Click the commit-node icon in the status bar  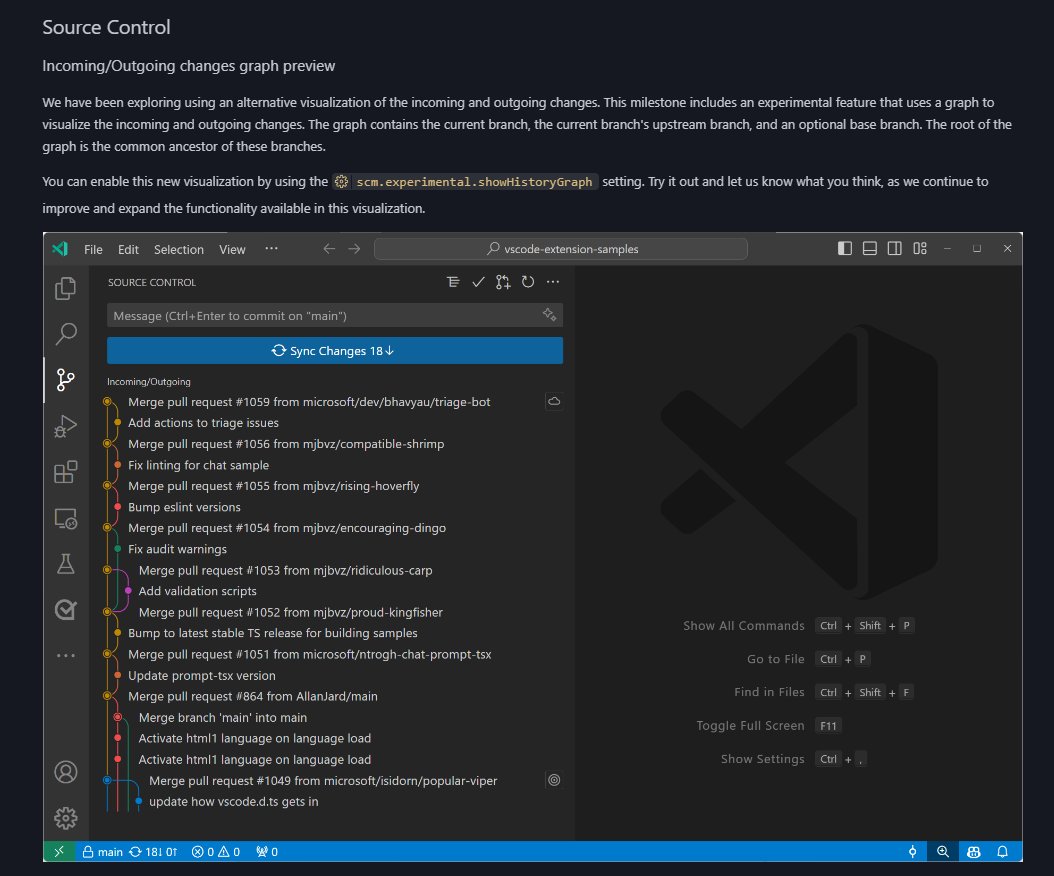(x=912, y=852)
